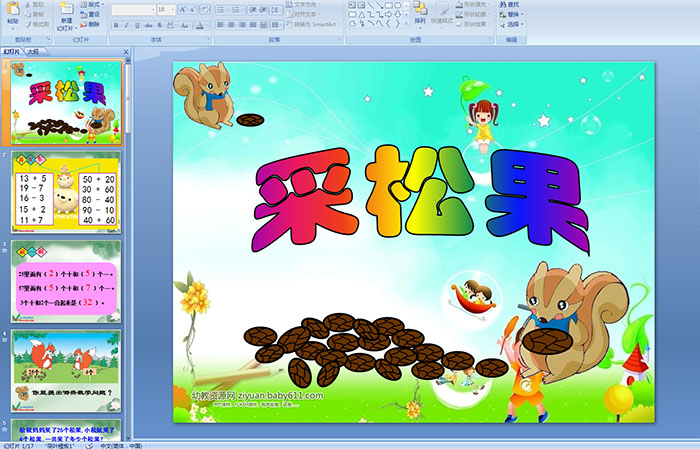Pick the block right arrow shape
The width and height of the screenshot is (700, 449).
click(388, 14)
